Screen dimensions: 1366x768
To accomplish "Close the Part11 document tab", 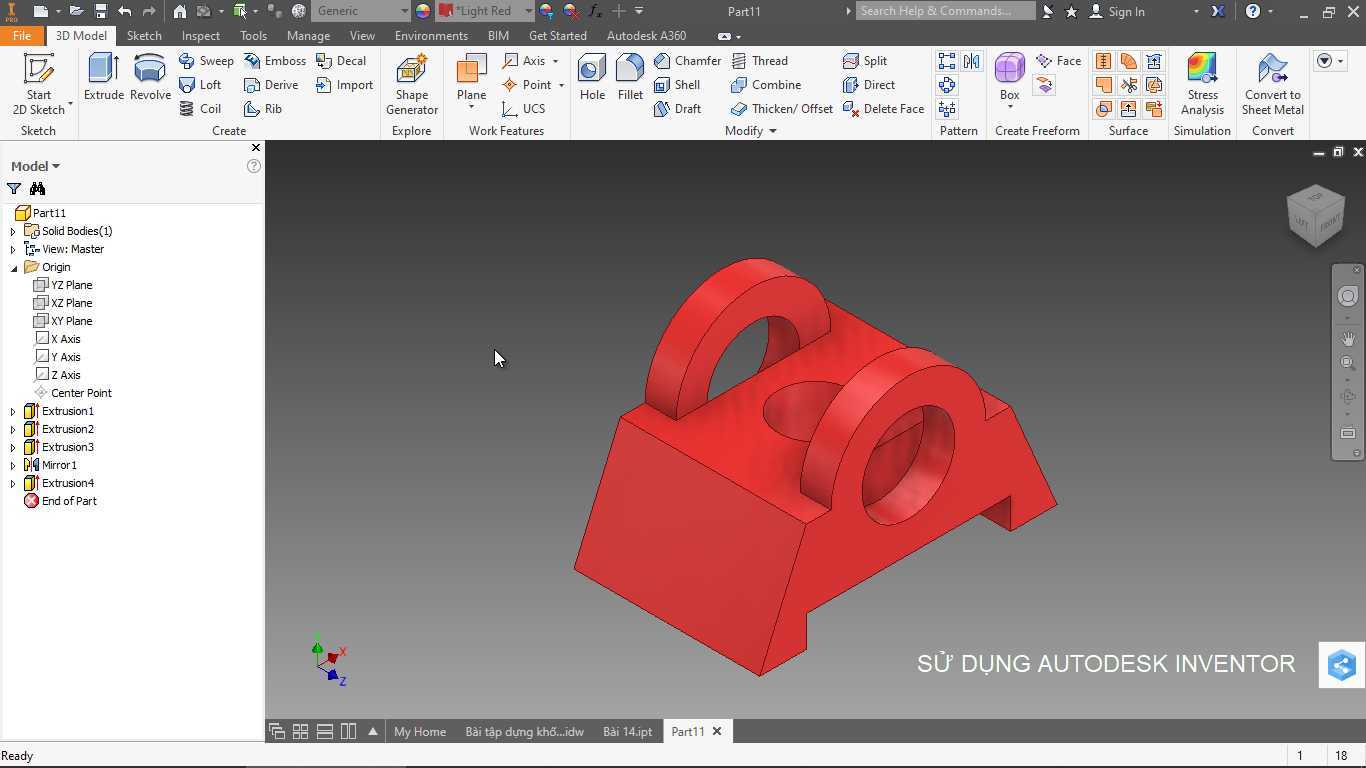I will pos(716,731).
